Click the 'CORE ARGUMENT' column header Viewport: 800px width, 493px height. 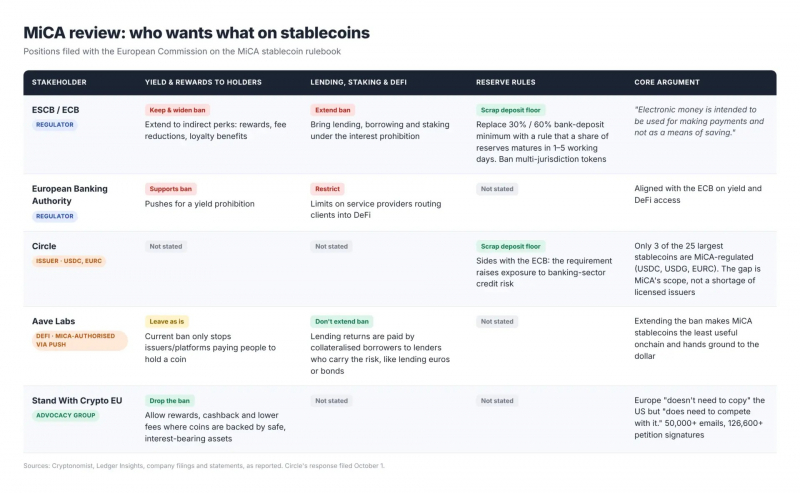coord(667,82)
